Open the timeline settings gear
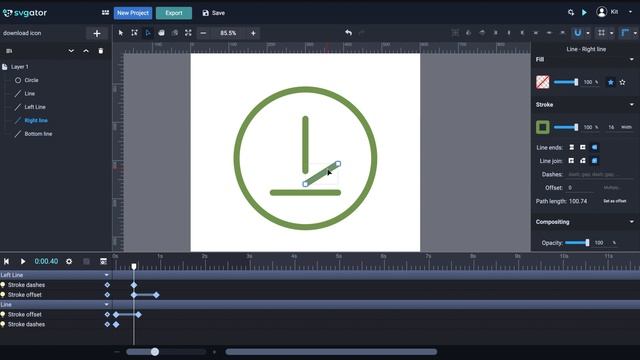This screenshot has width=640, height=360. 69,261
